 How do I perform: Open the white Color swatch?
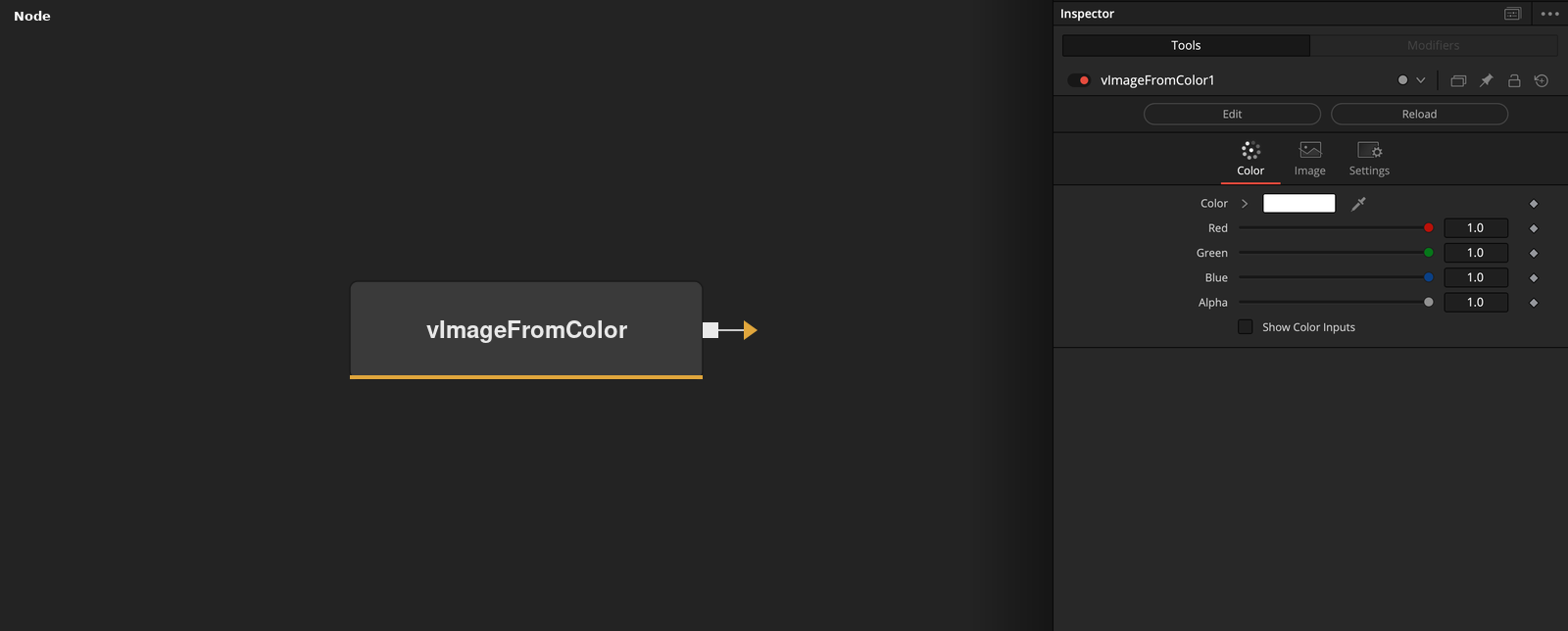[x=1299, y=203]
